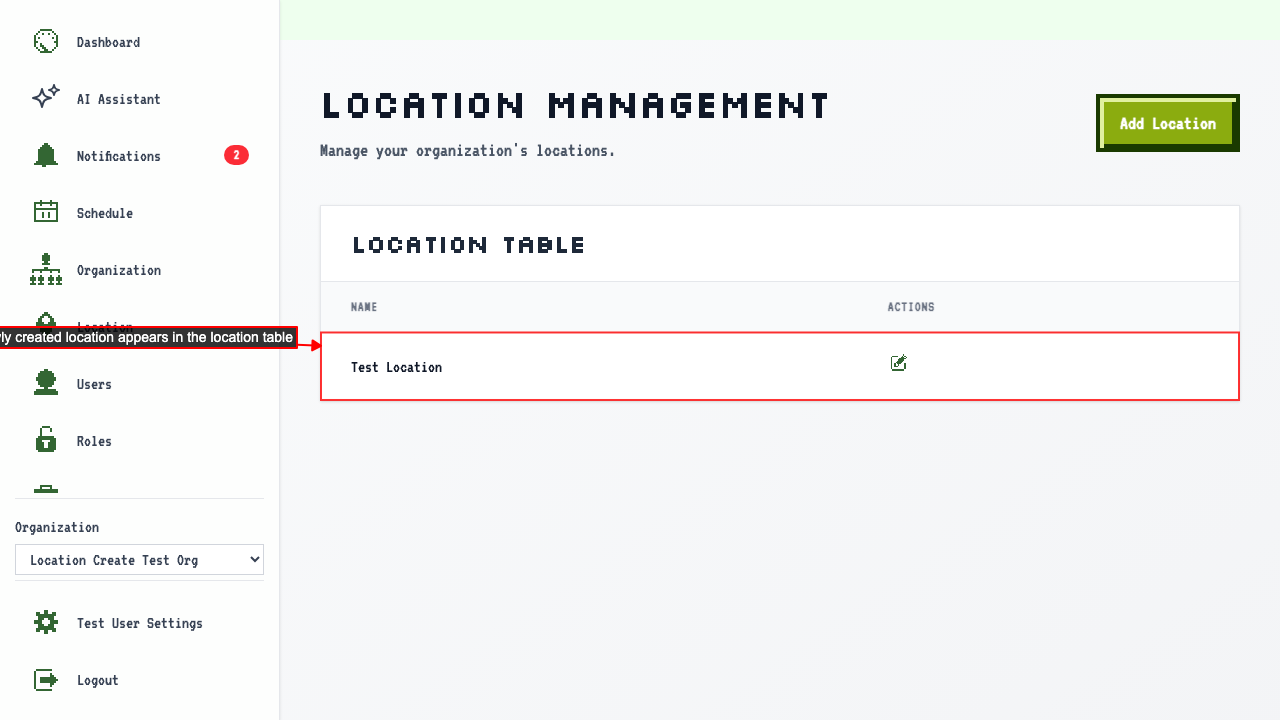Click the Test Location row name
The image size is (1280, 720).
pyautogui.click(x=396, y=367)
